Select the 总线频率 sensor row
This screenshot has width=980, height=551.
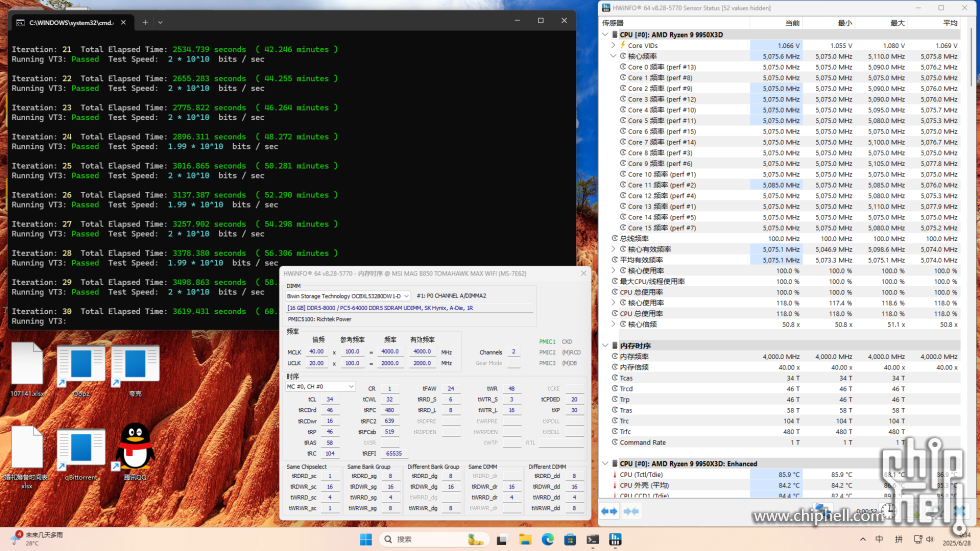780,239
